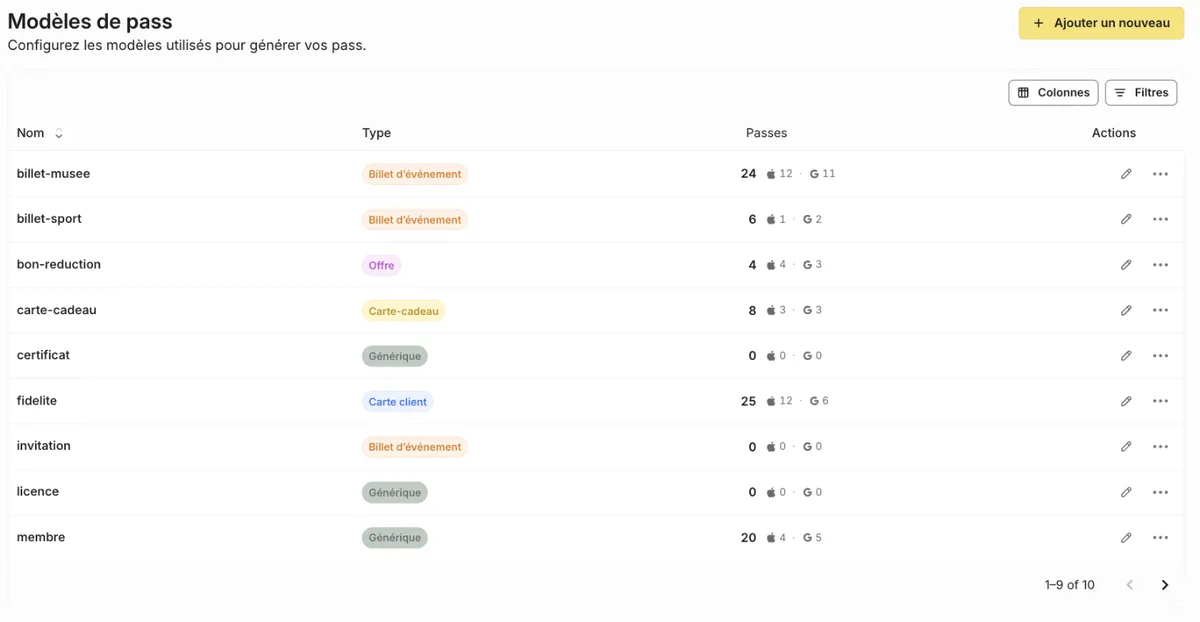Open more options for invitation row
This screenshot has height=622, width=1200.
[1160, 447]
